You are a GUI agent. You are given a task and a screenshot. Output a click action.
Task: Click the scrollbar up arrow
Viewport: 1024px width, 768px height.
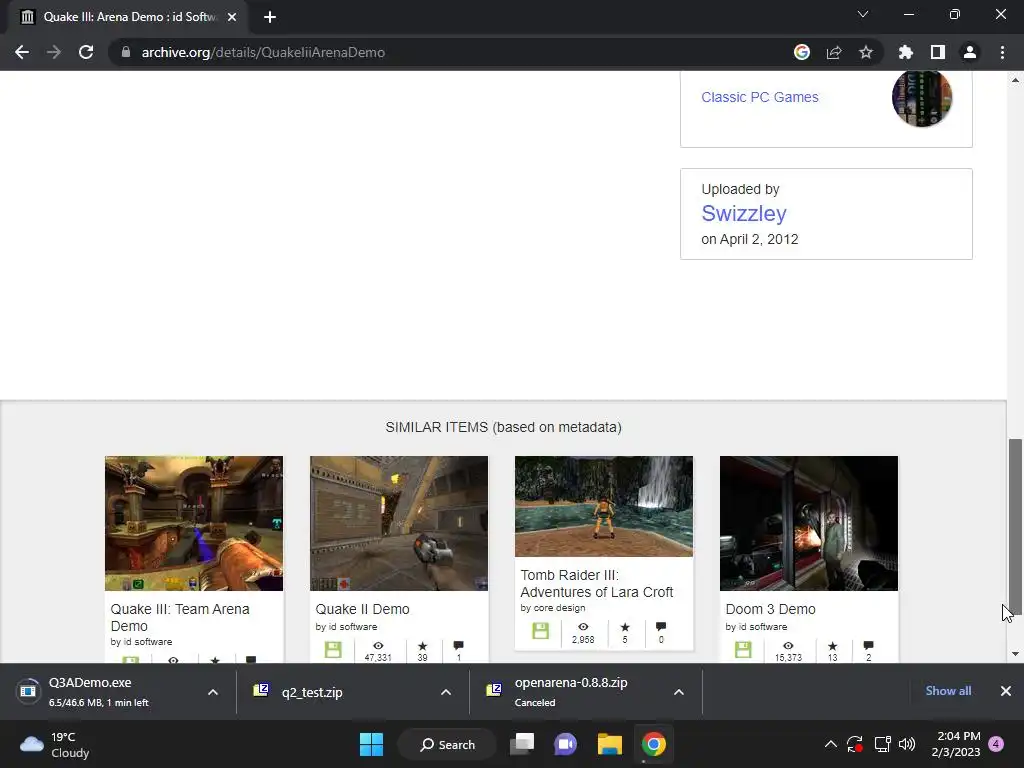click(1015, 80)
